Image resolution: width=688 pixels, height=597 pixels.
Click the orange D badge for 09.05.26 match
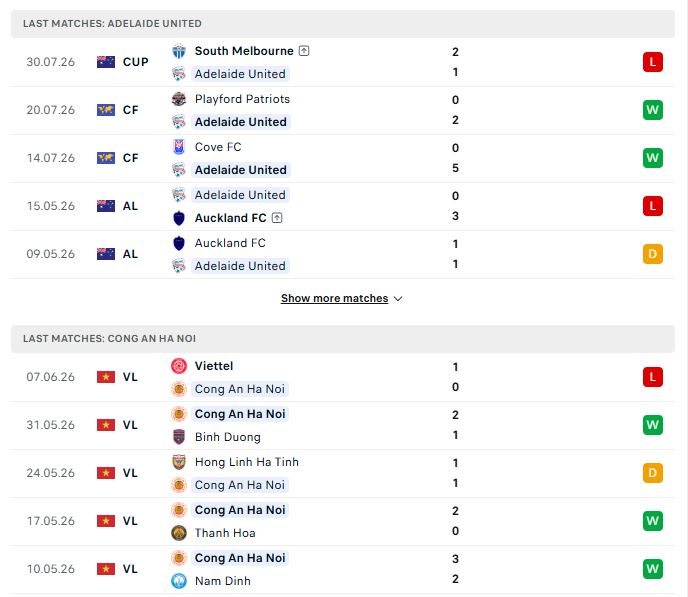[652, 254]
